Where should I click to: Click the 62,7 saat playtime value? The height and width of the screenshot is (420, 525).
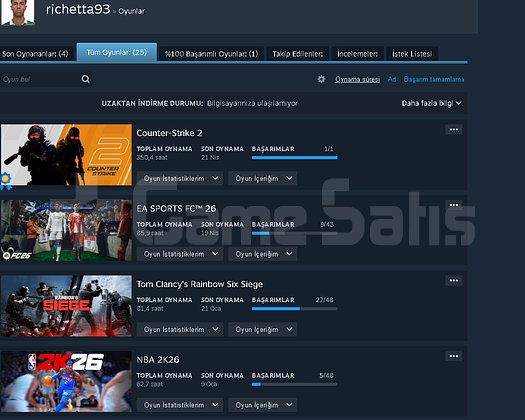coord(150,384)
